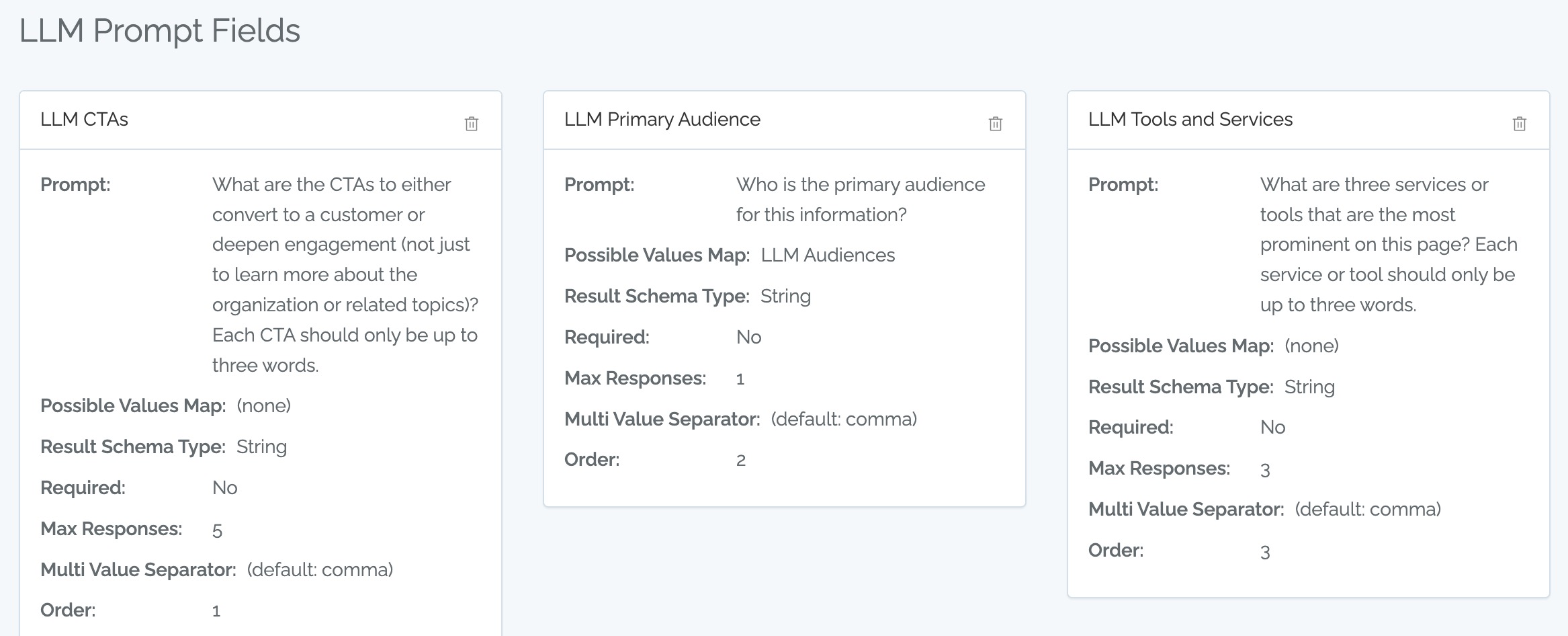Click Possible Values Map (none) in LLM CTAs
The image size is (1568, 636).
(263, 406)
